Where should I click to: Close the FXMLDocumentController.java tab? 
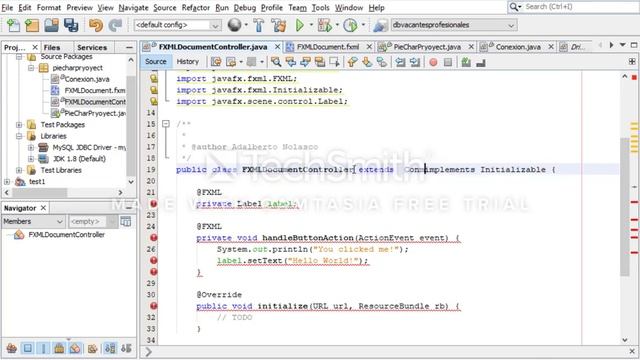pyautogui.click(x=277, y=47)
